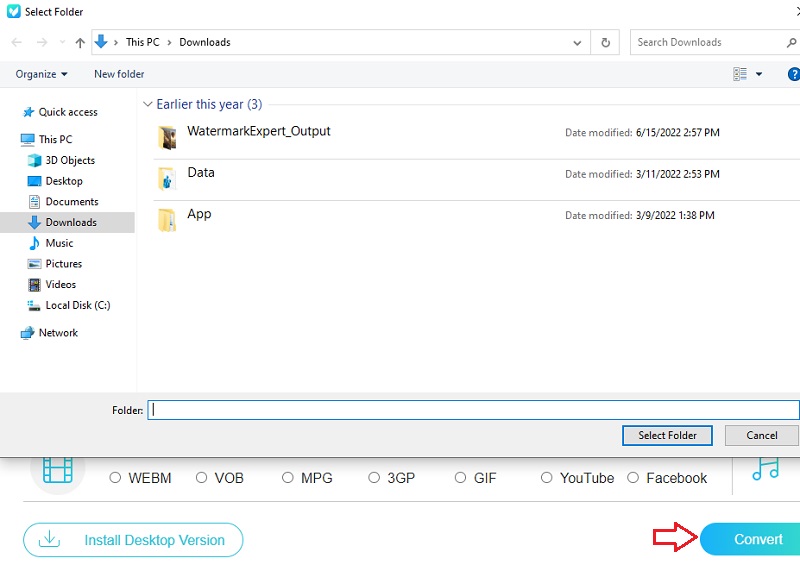This screenshot has height=571, width=800.
Task: Open Music in sidebar
Action: 59,243
